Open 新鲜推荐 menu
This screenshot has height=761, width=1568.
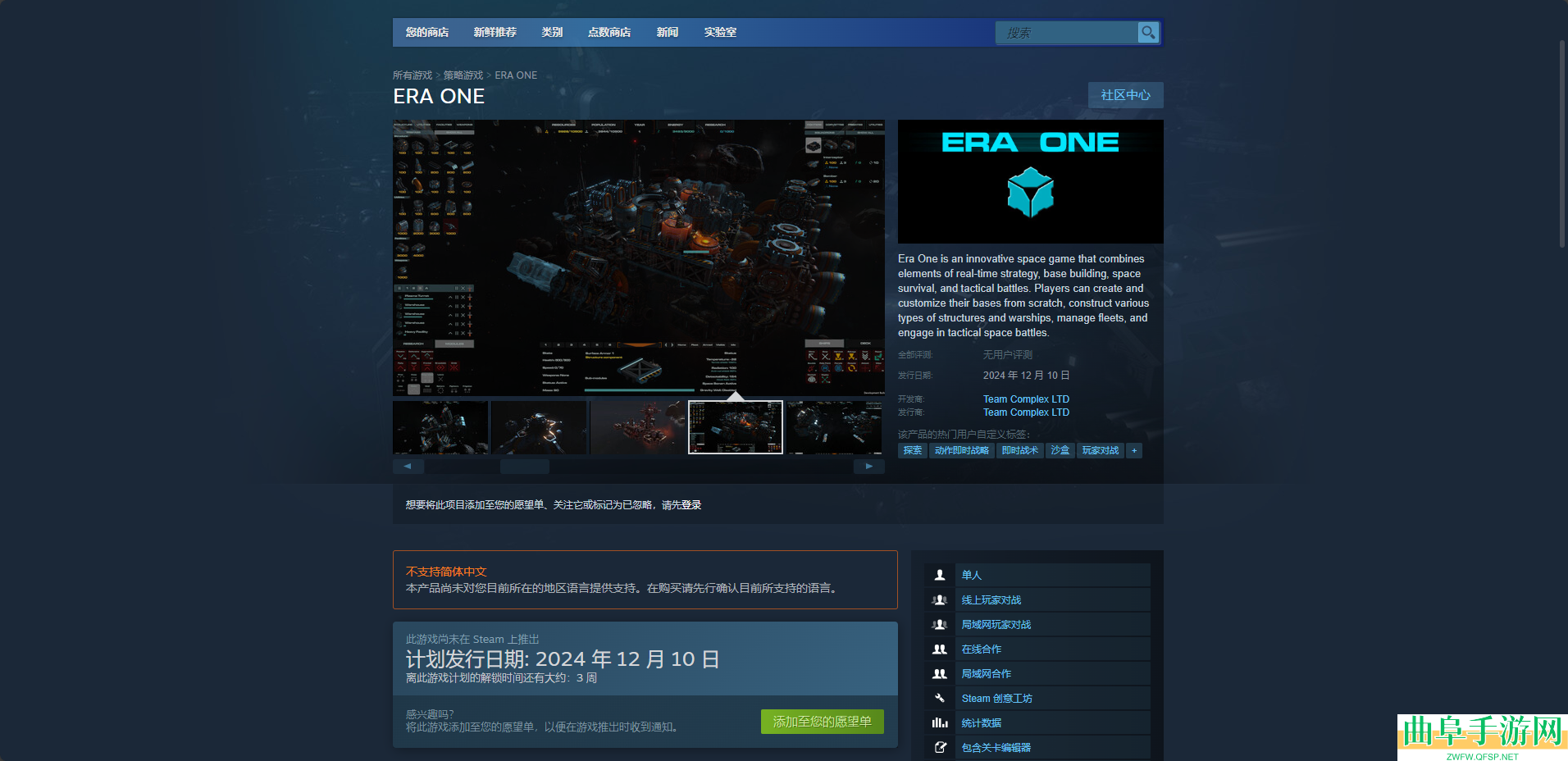[495, 32]
